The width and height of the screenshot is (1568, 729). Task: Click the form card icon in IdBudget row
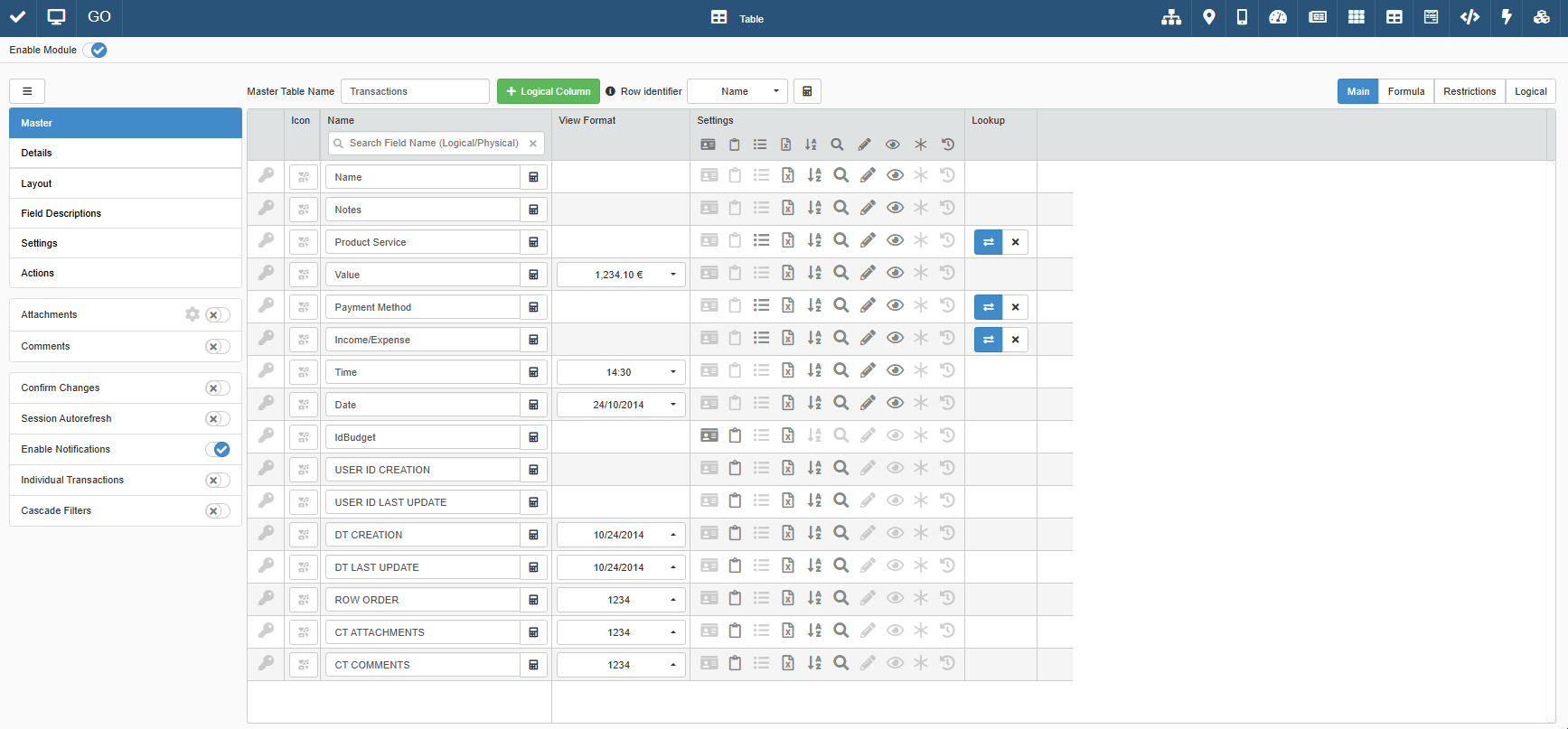[x=709, y=435]
